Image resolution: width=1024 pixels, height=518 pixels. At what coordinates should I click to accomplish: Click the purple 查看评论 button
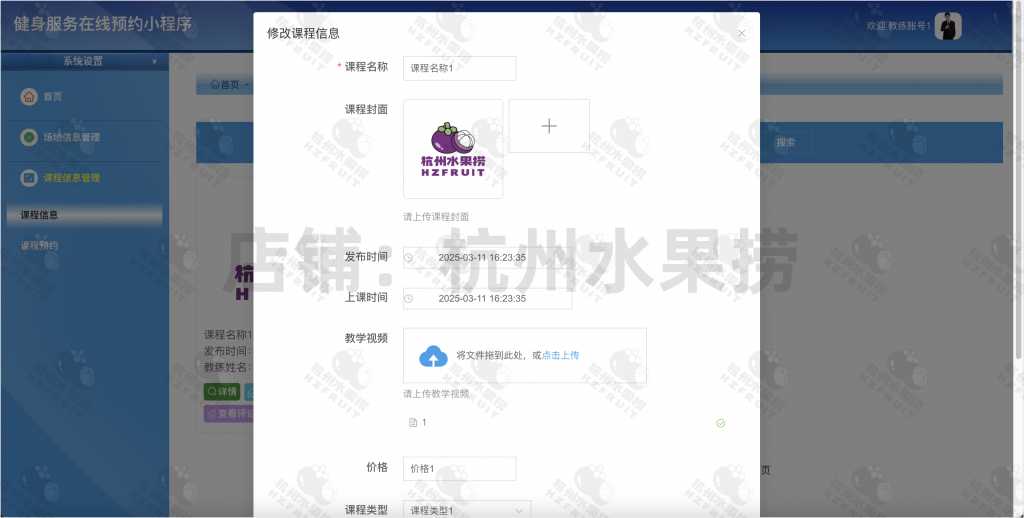coord(229,413)
